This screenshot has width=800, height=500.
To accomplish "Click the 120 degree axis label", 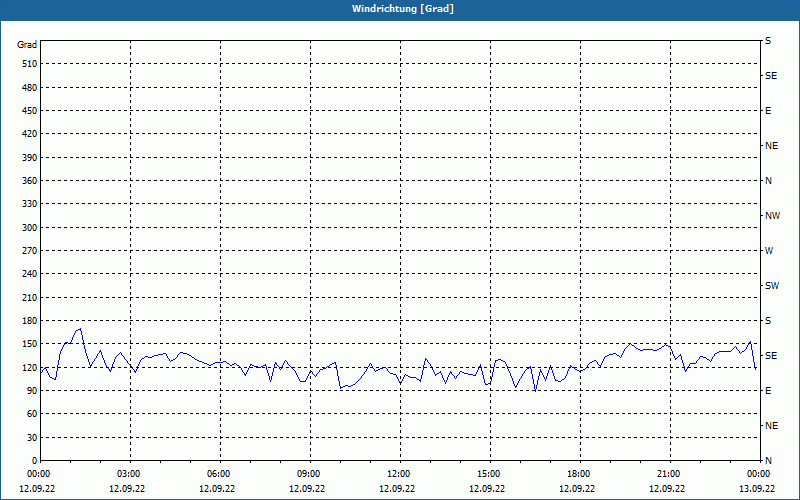I will pos(30,367).
